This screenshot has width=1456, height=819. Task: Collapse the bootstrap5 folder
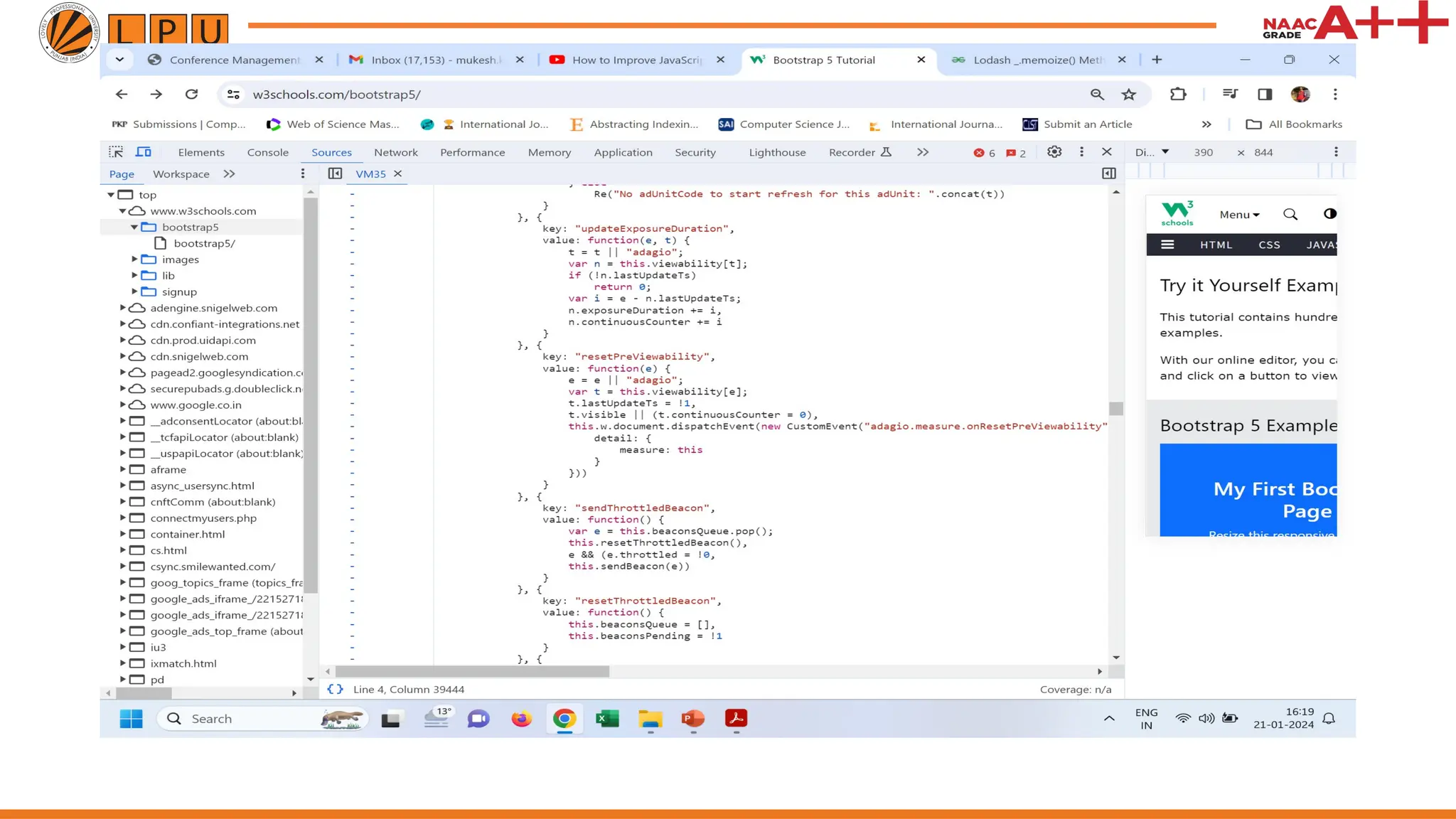[134, 227]
